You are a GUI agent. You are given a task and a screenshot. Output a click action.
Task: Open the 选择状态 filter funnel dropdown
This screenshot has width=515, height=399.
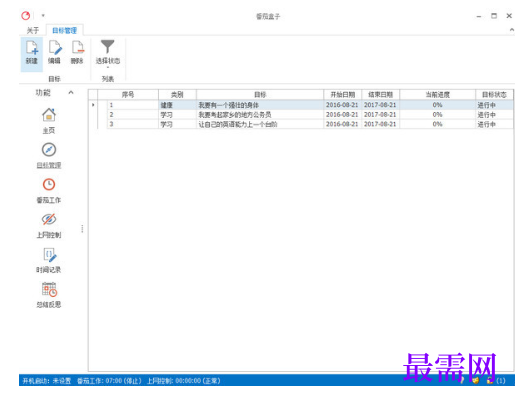(108, 53)
